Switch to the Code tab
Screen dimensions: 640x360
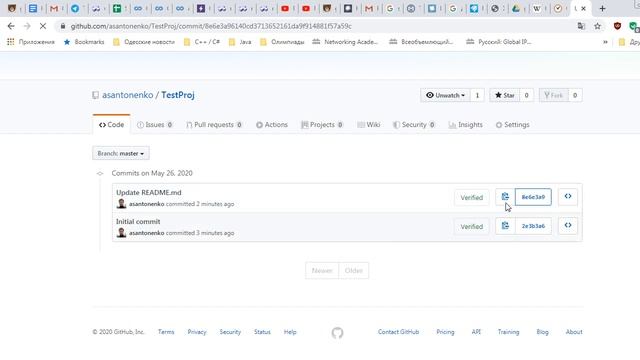tap(111, 124)
